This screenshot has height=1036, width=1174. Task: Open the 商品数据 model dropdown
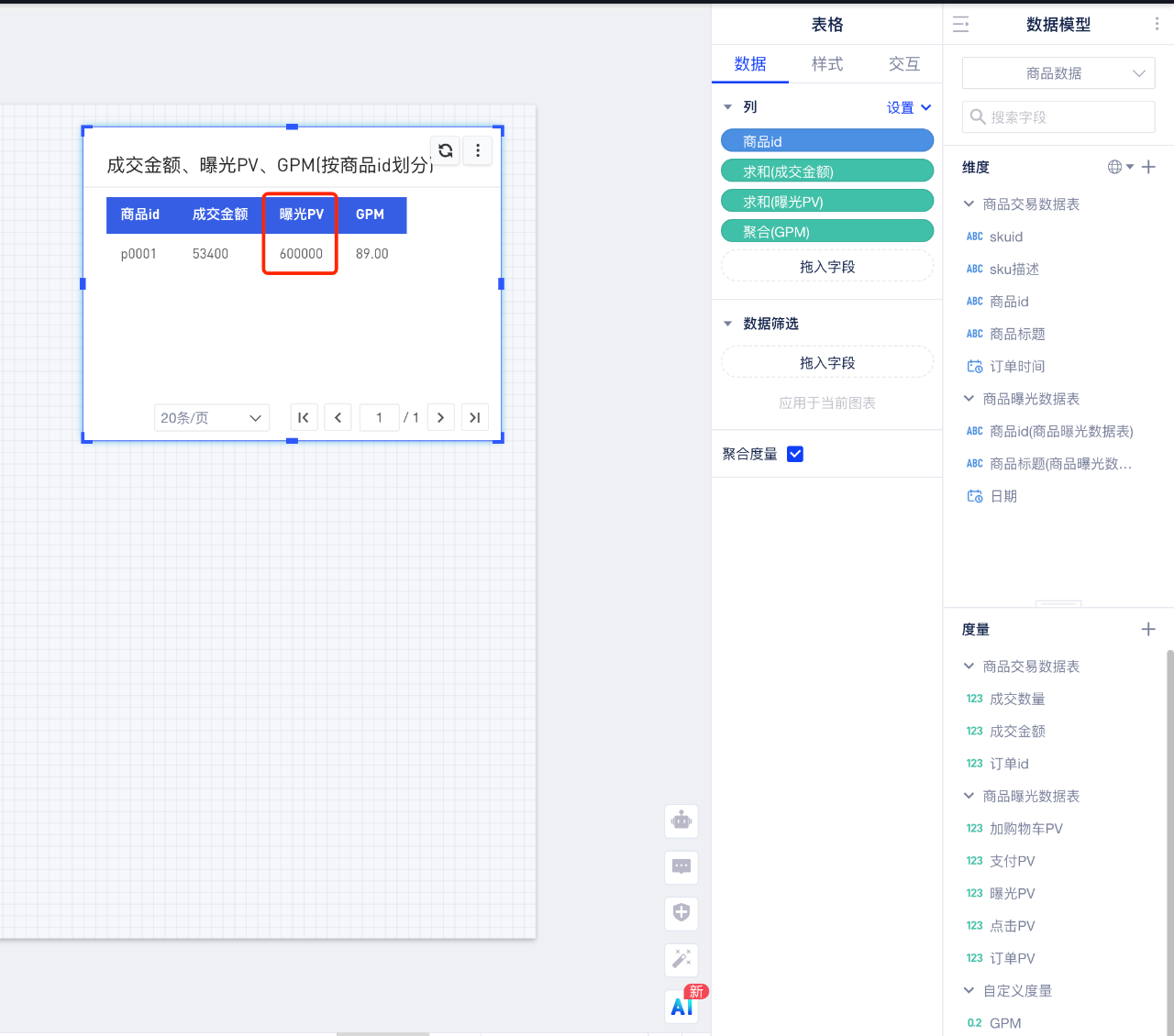click(1058, 73)
